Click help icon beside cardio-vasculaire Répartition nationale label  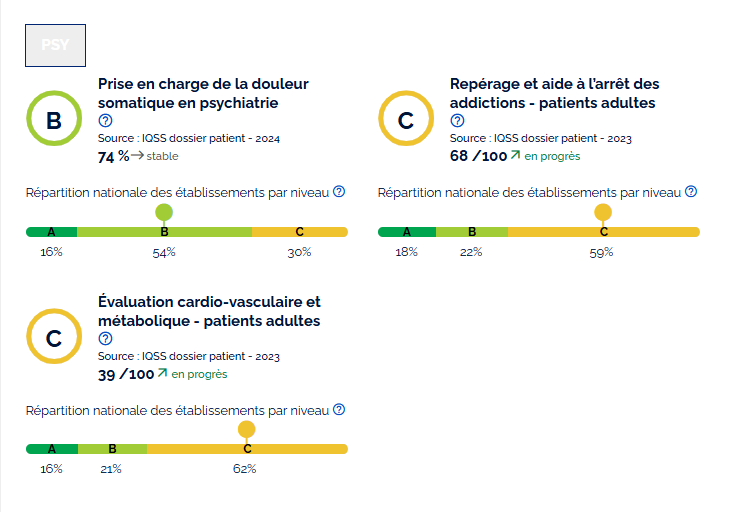point(339,409)
